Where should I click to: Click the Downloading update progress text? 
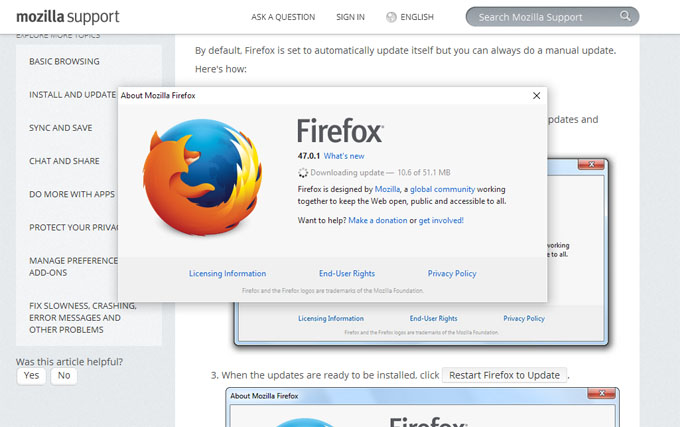pyautogui.click(x=380, y=173)
